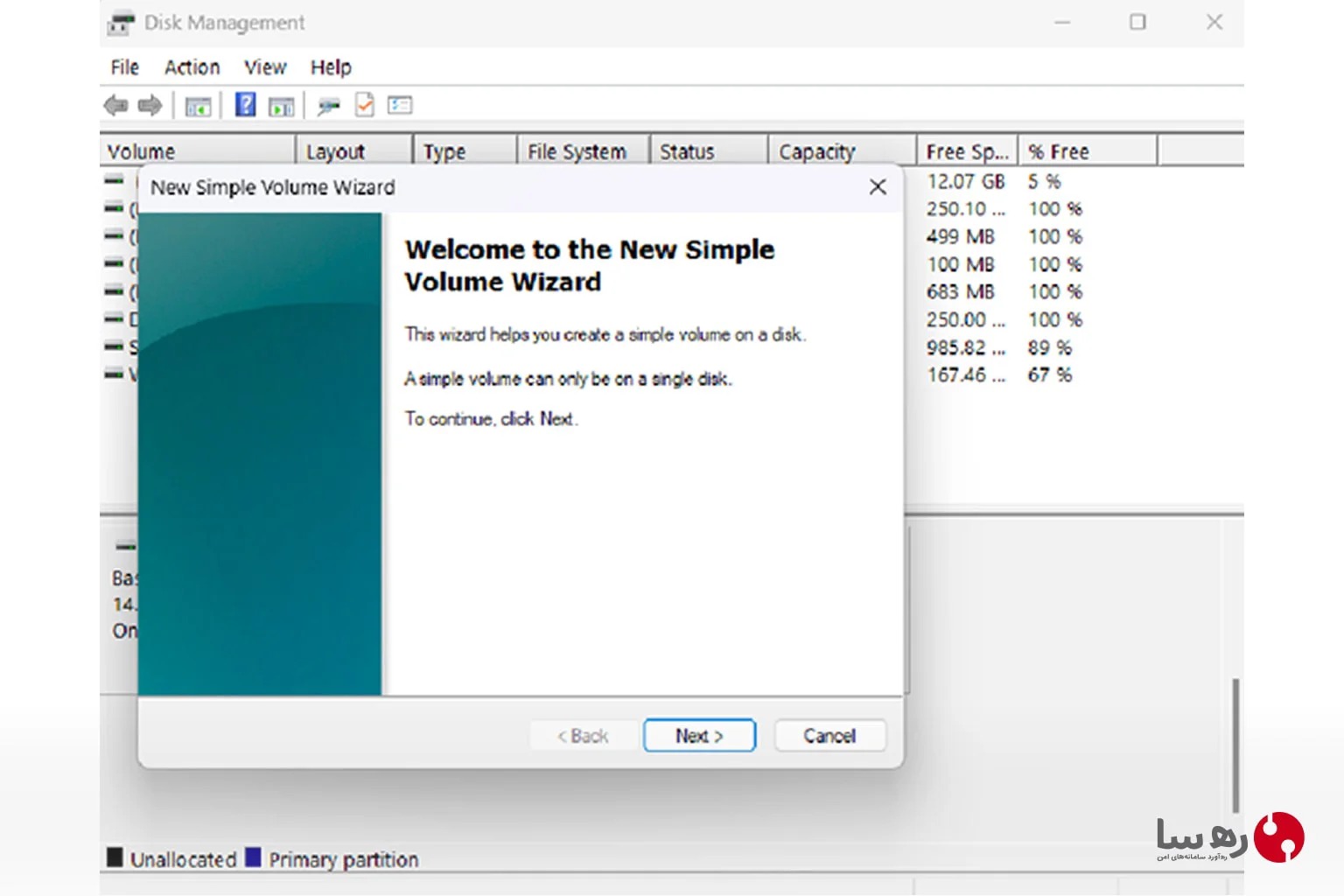Select the 985.82 ... free space cell
This screenshot has width=1344, height=896.
coord(966,347)
